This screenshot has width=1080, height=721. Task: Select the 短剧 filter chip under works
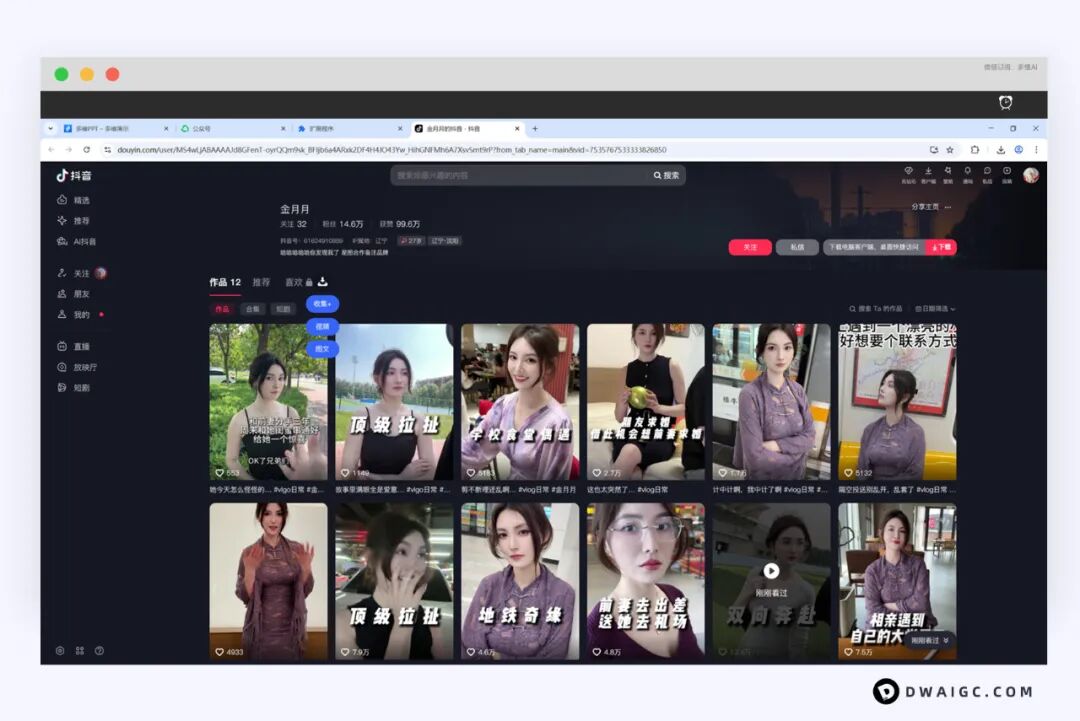tap(283, 309)
